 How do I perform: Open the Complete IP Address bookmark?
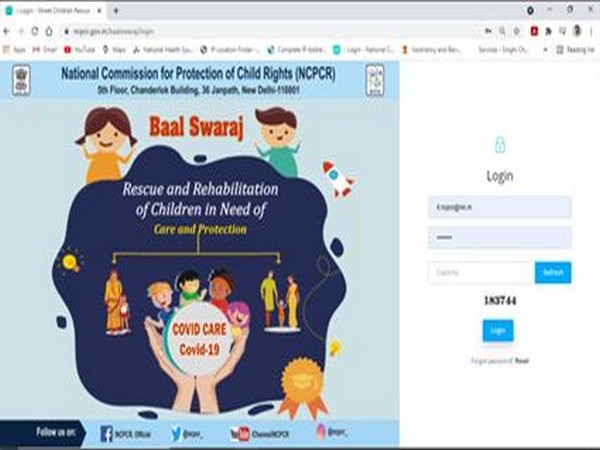[x=297, y=49]
